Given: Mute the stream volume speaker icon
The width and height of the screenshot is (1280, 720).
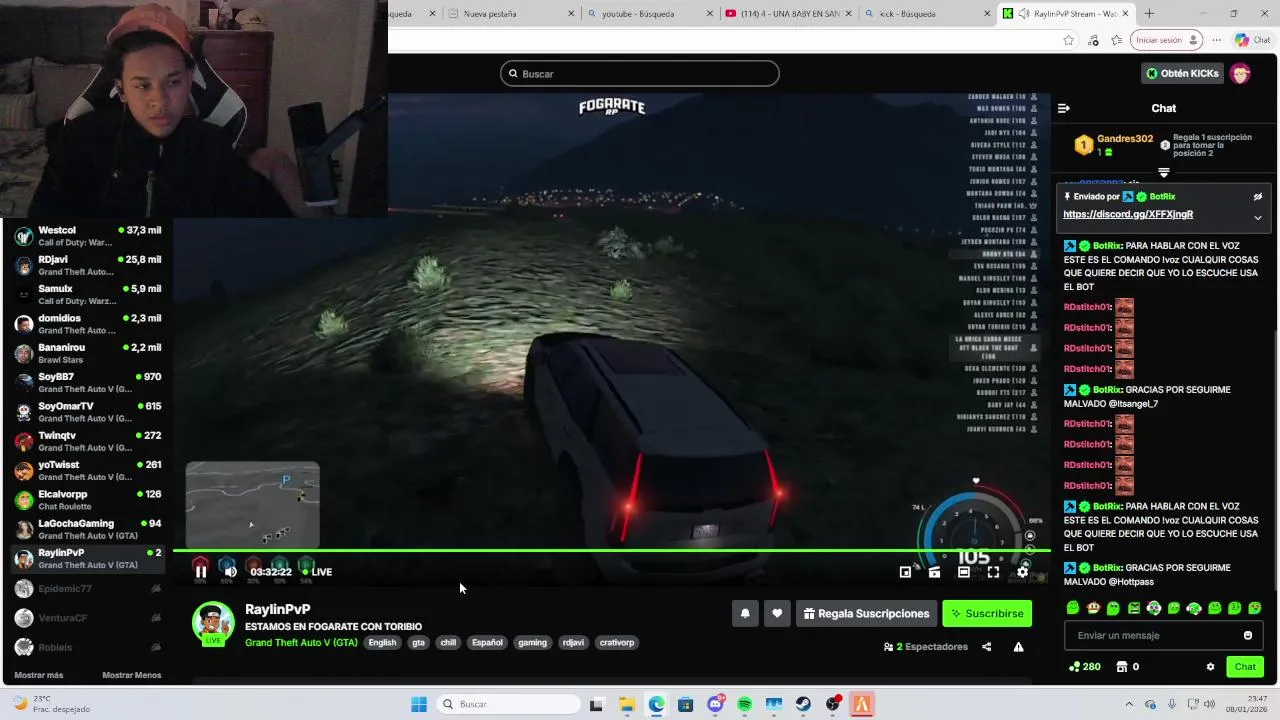Looking at the screenshot, I should (230, 572).
